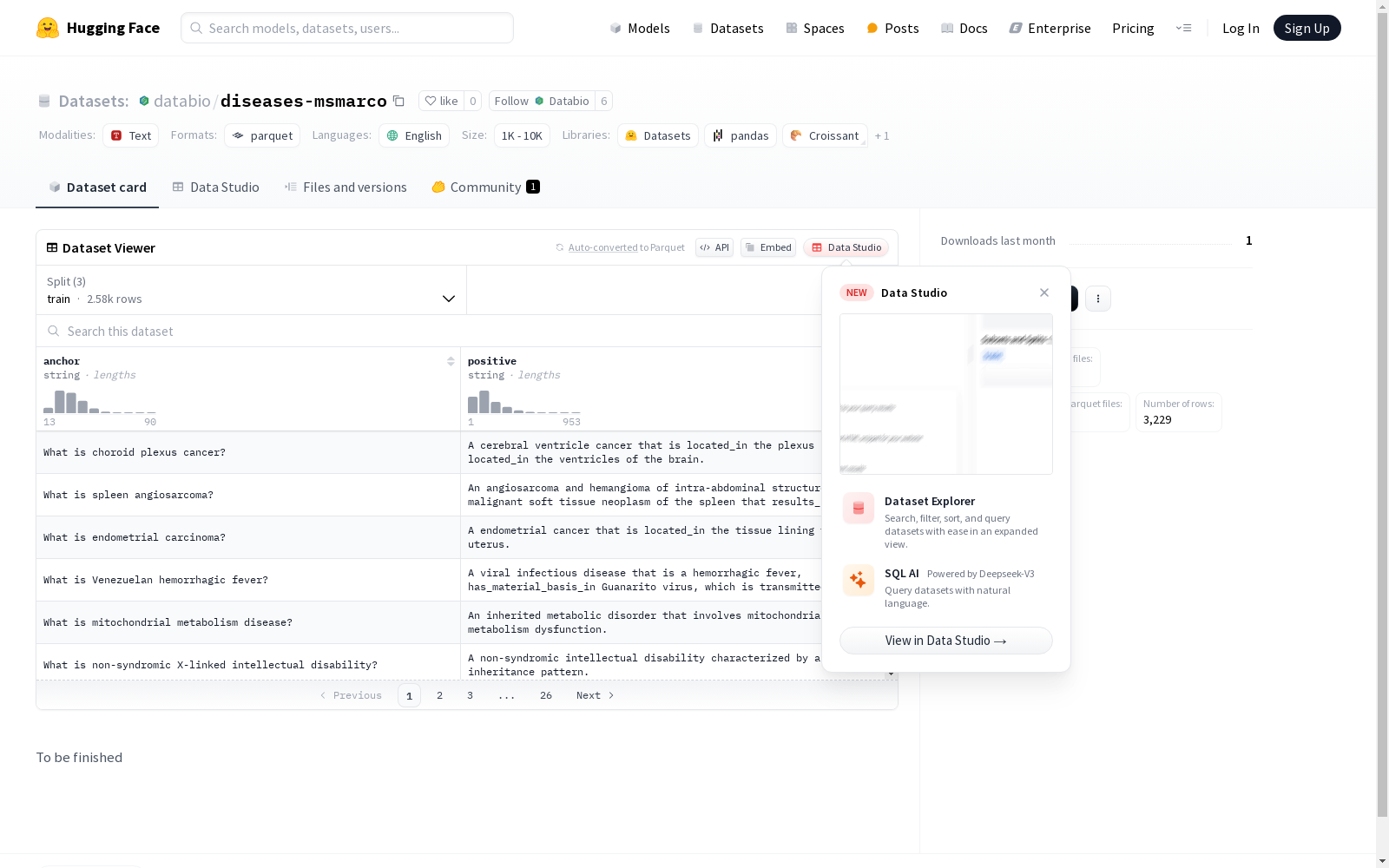Click the SQL AI sparkle icon
Screen dimensions: 1389x868
click(x=859, y=580)
